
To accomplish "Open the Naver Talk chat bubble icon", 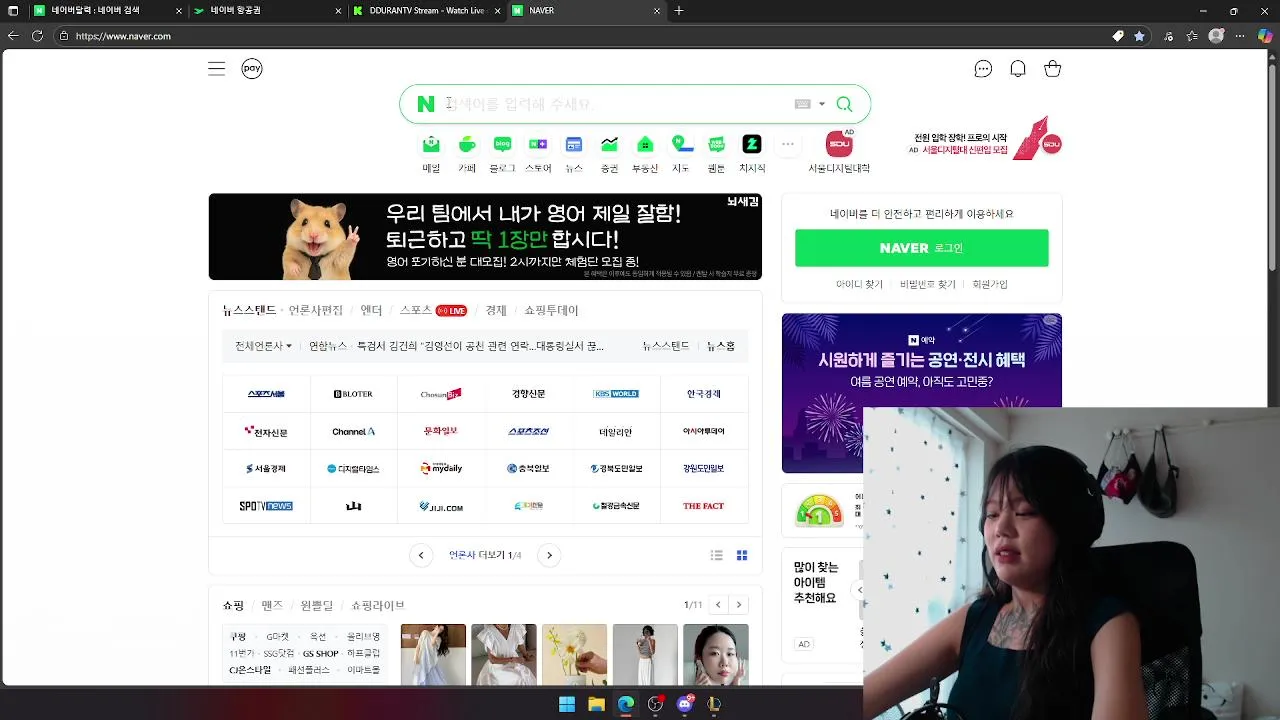I will pos(983,69).
